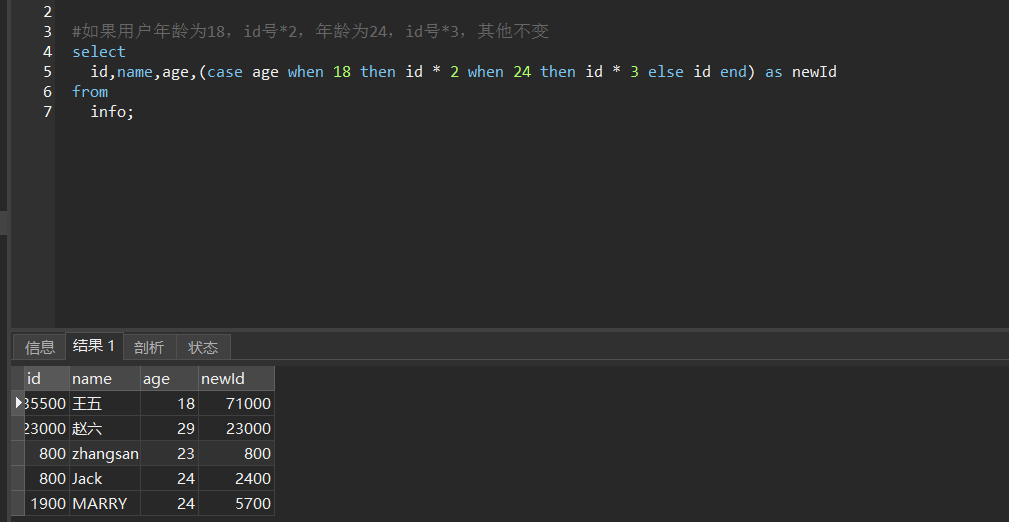
Task: Click the else keyword in the query
Action: coord(665,71)
